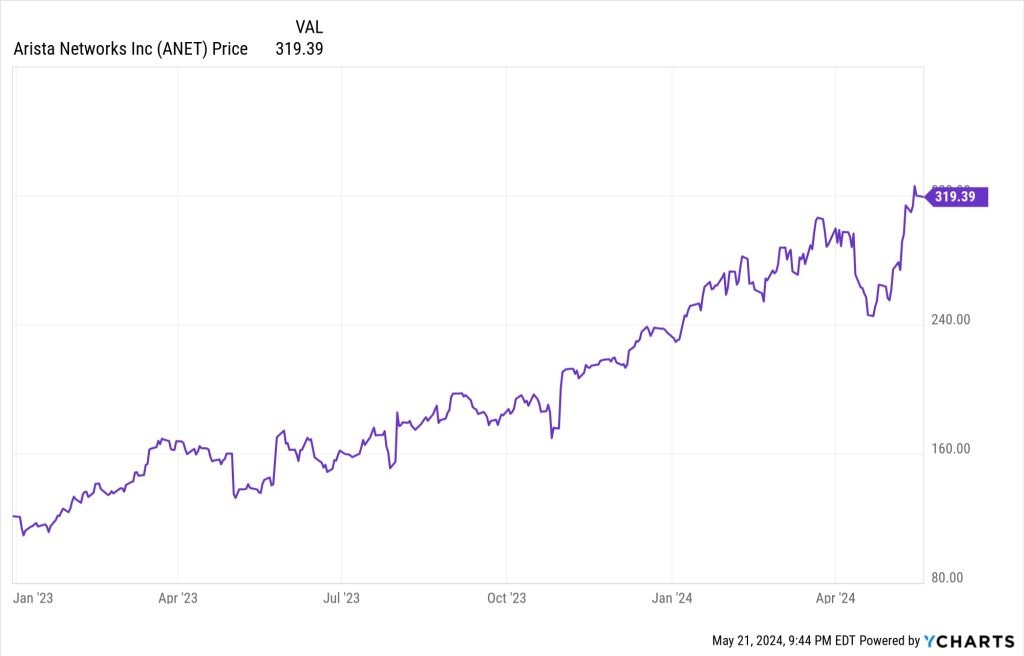Click the Jan '24 x-axis label
Screen dimensions: 1024x656
click(672, 598)
